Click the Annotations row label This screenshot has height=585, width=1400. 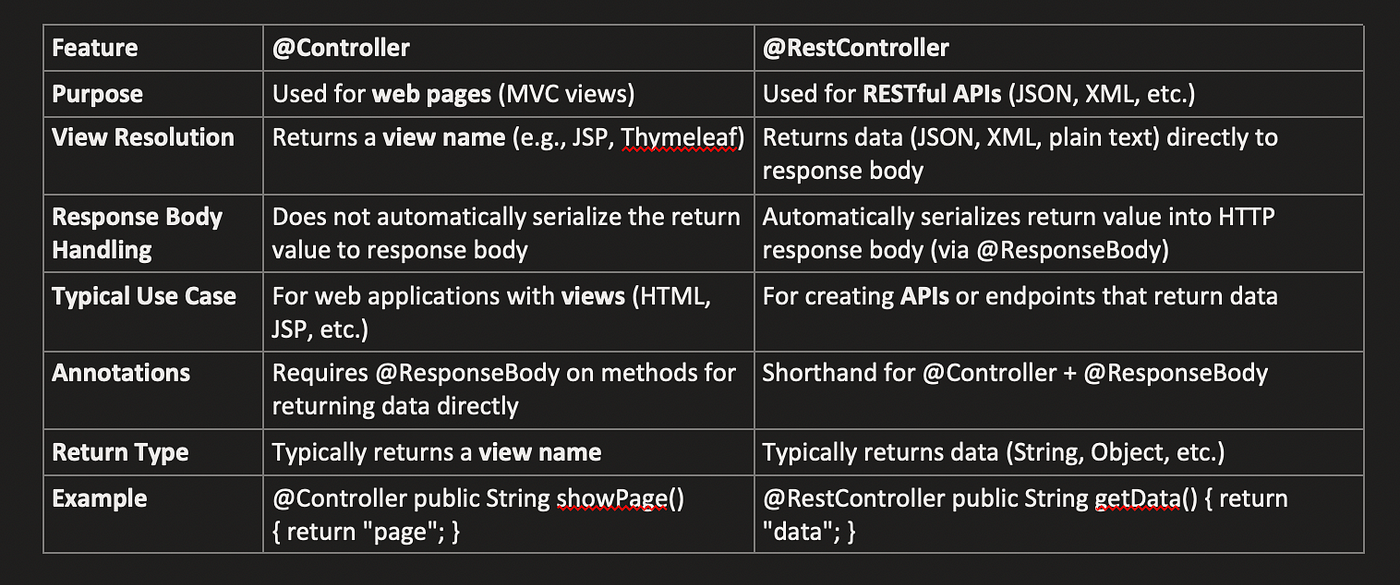121,373
